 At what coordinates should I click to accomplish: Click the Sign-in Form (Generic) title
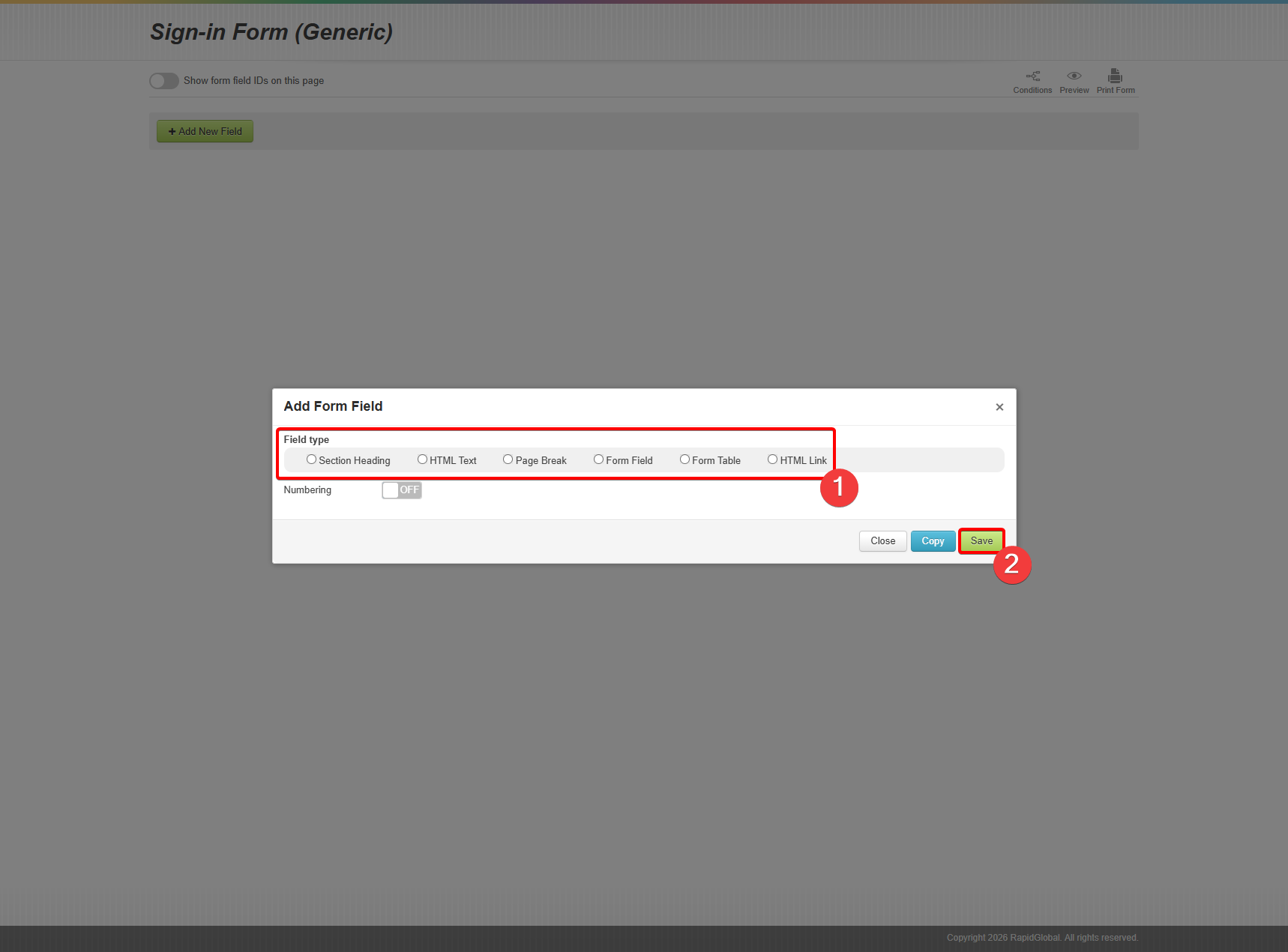point(271,32)
